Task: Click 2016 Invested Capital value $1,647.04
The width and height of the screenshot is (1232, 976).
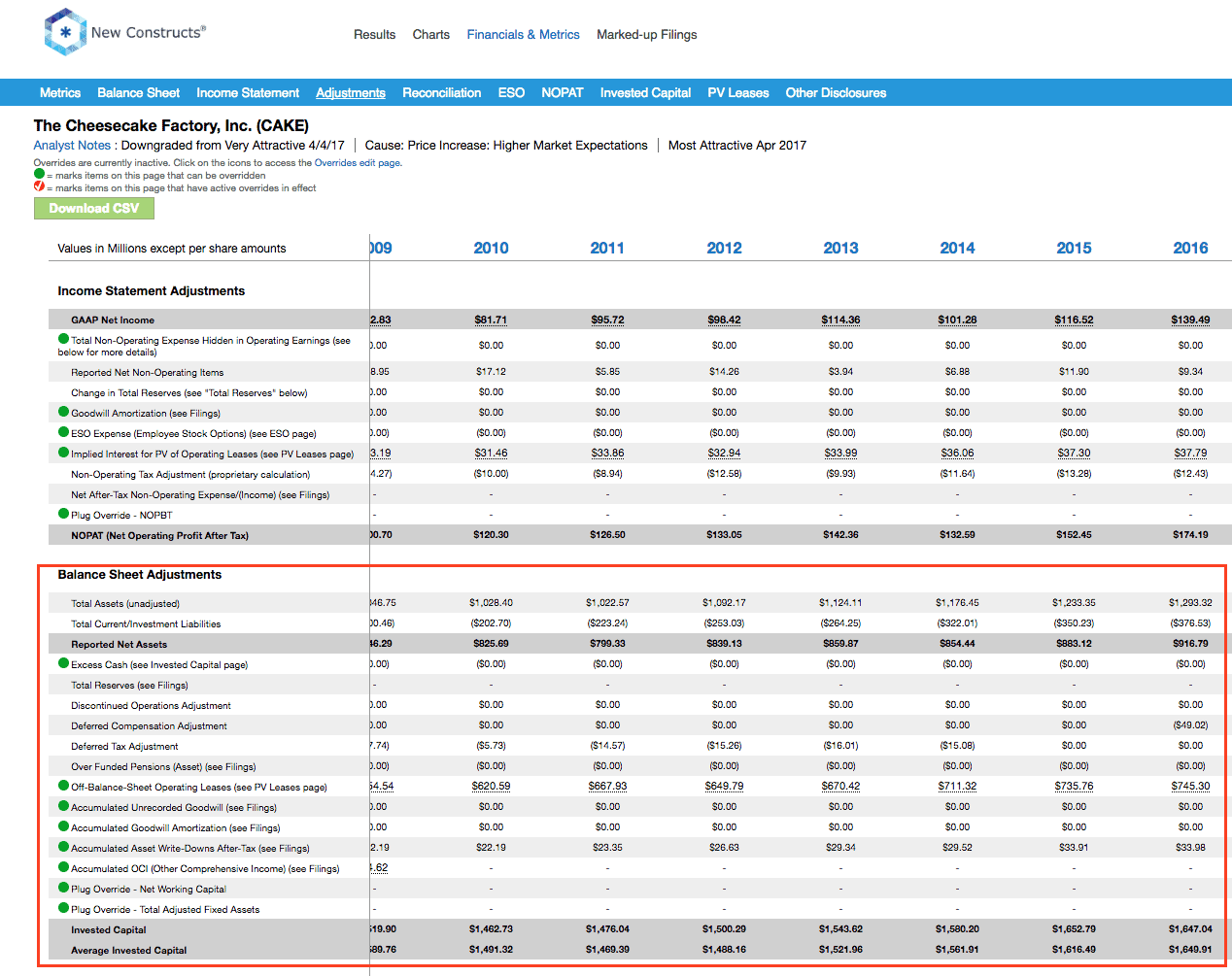Action: tap(1190, 928)
